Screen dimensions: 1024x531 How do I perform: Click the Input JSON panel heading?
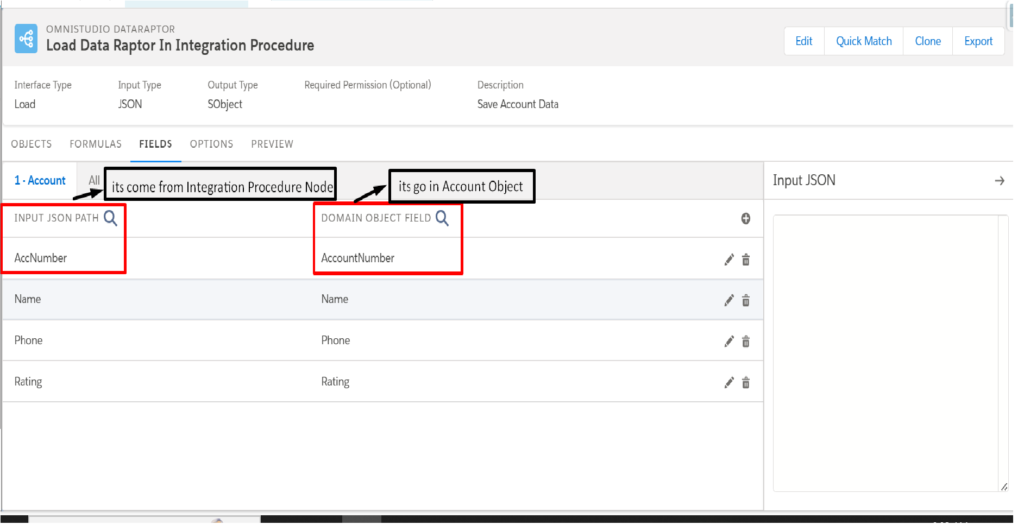tap(804, 180)
